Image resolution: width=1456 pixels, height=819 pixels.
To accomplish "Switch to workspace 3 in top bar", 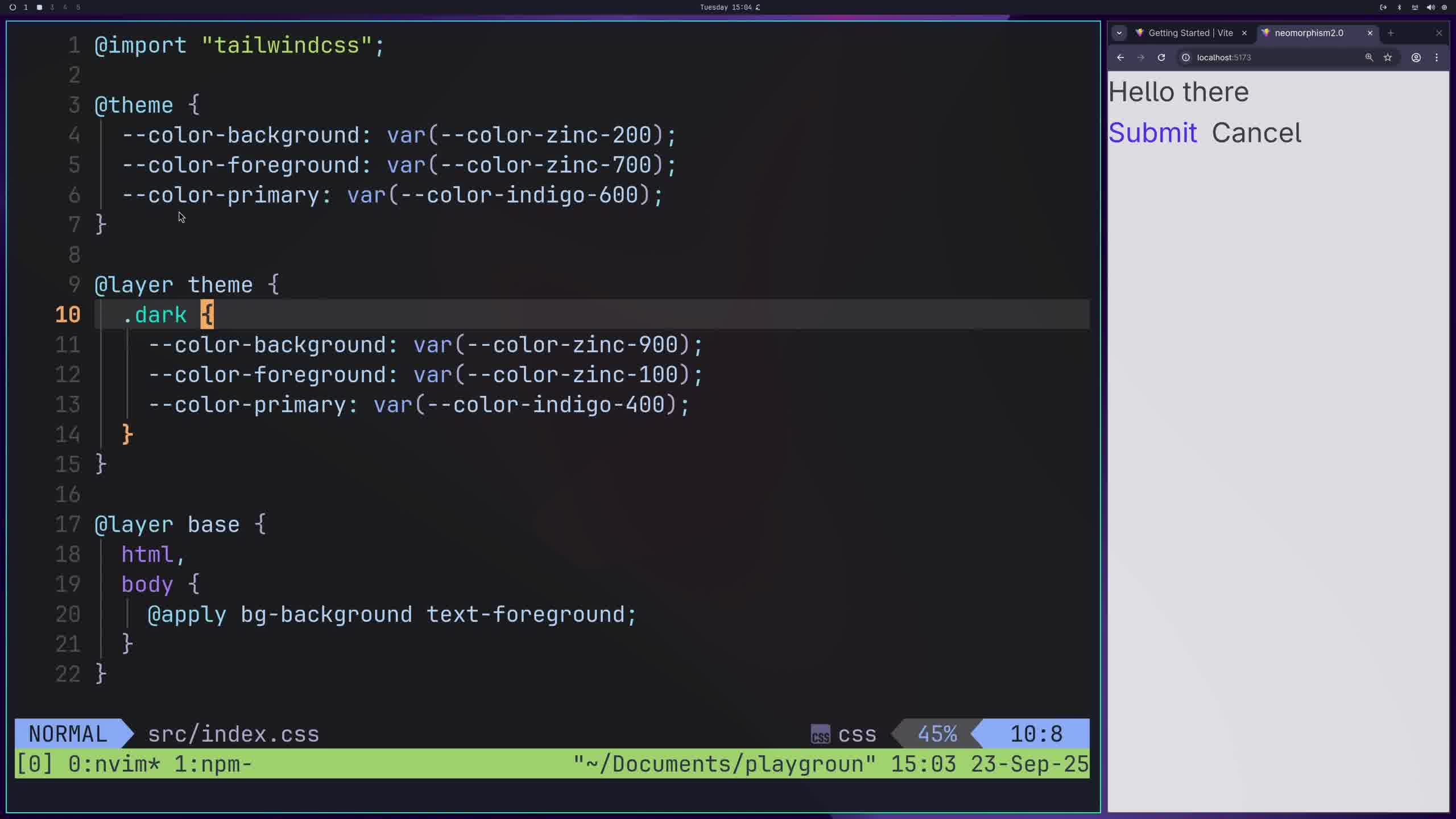I will pos(52,7).
